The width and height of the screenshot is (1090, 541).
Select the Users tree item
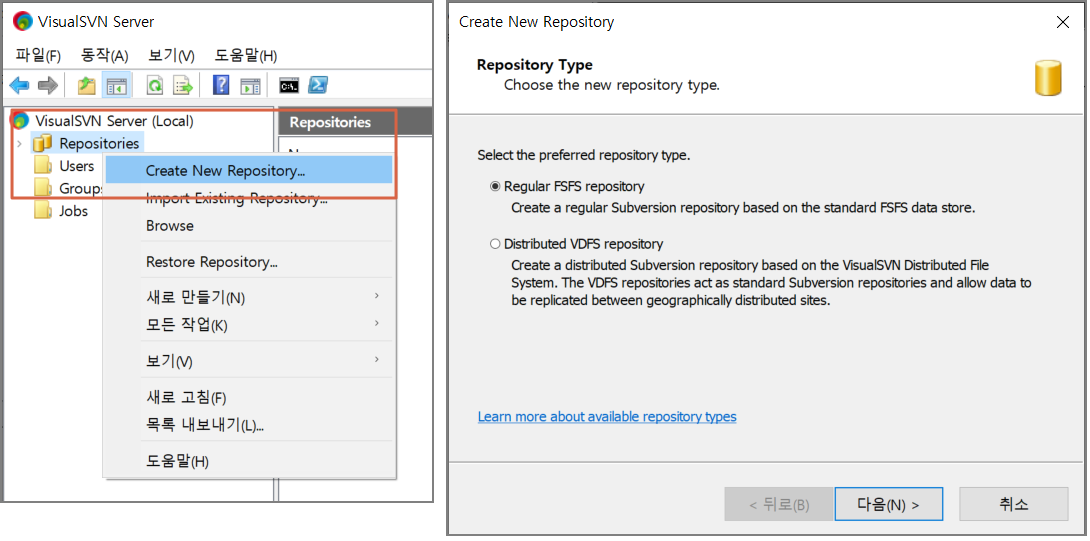point(76,166)
